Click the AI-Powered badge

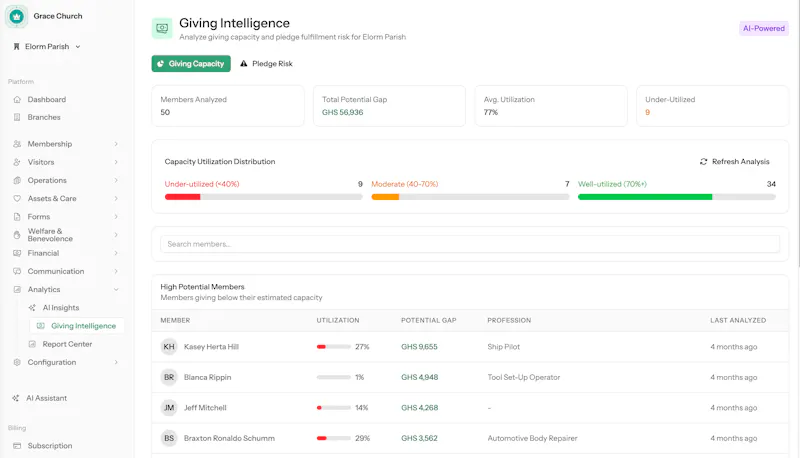point(764,29)
